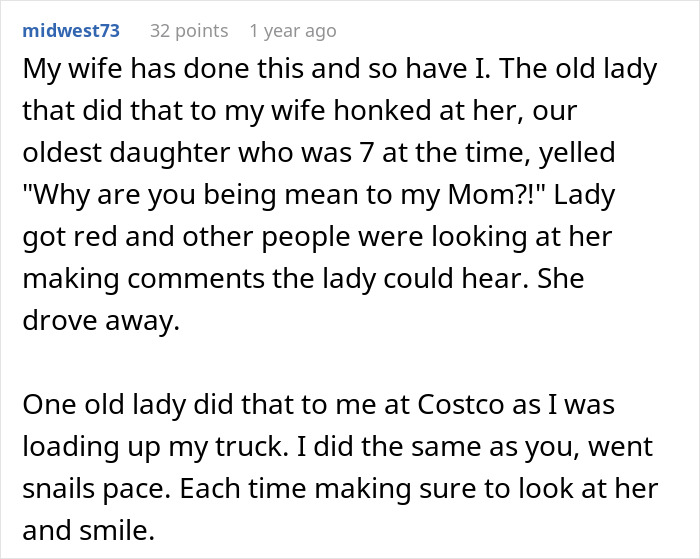Click the "1 year ago" timestamp
Screen dimensions: 700x559
coord(292,31)
